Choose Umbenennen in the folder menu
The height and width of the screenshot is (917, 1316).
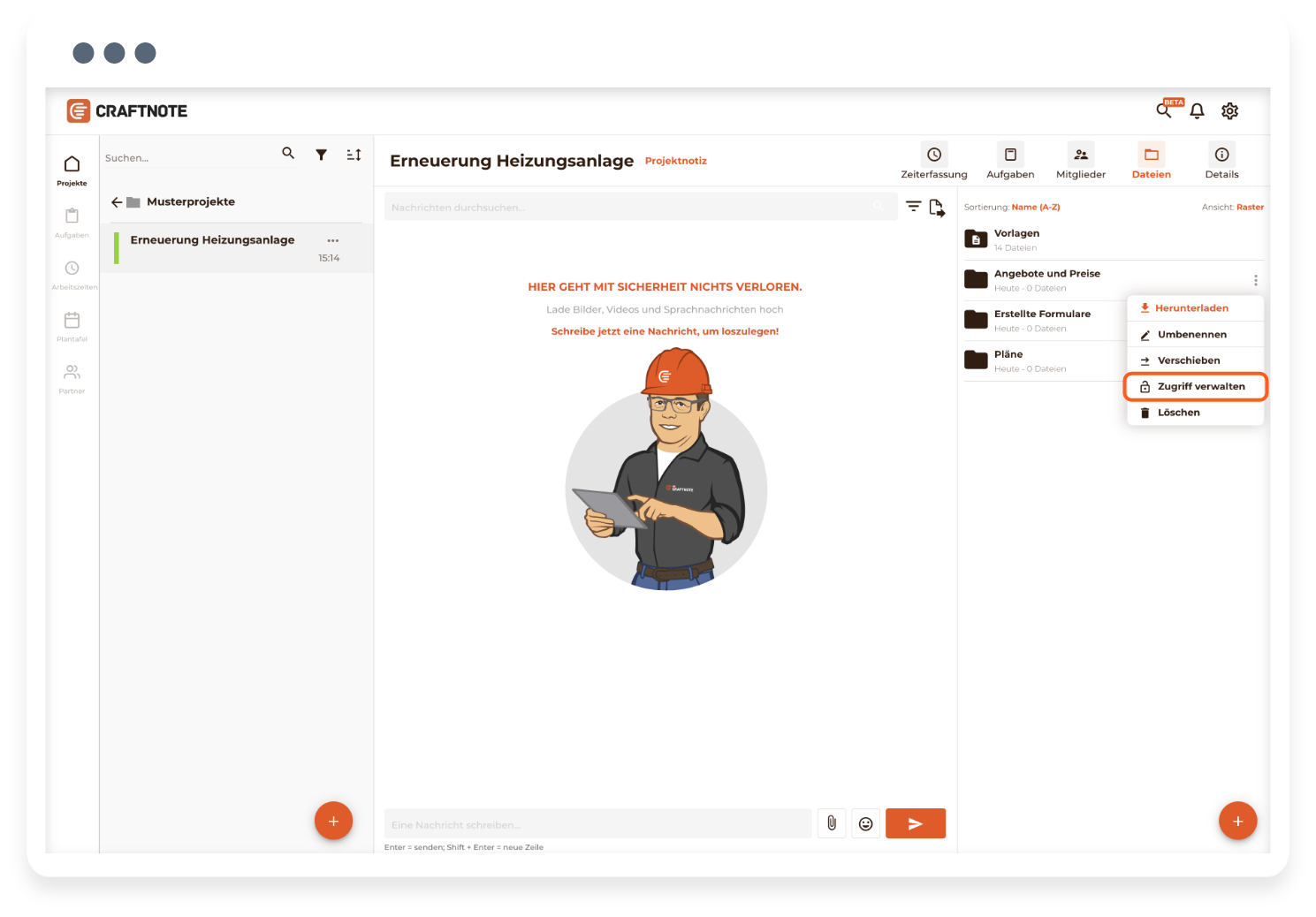[1191, 335]
